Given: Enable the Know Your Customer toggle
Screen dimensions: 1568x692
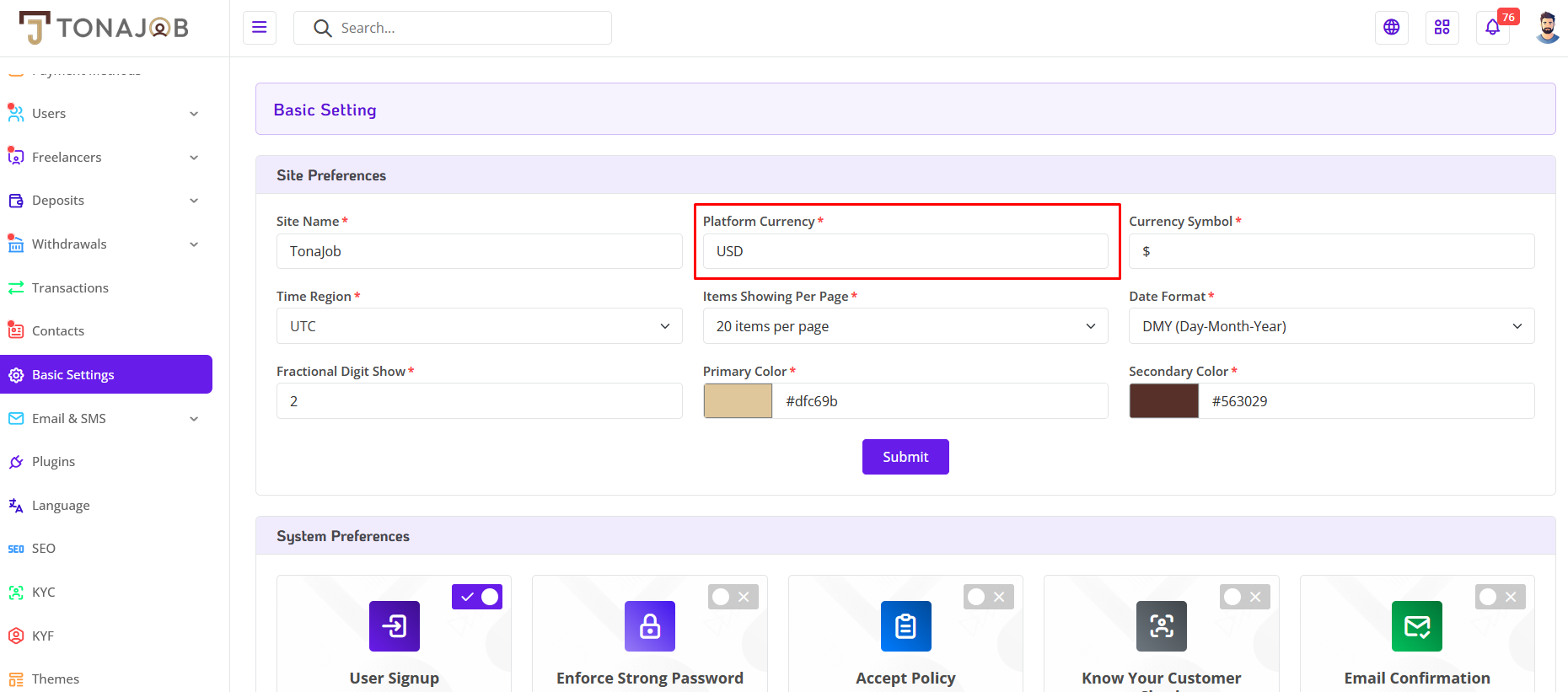Looking at the screenshot, I should pyautogui.click(x=1245, y=597).
